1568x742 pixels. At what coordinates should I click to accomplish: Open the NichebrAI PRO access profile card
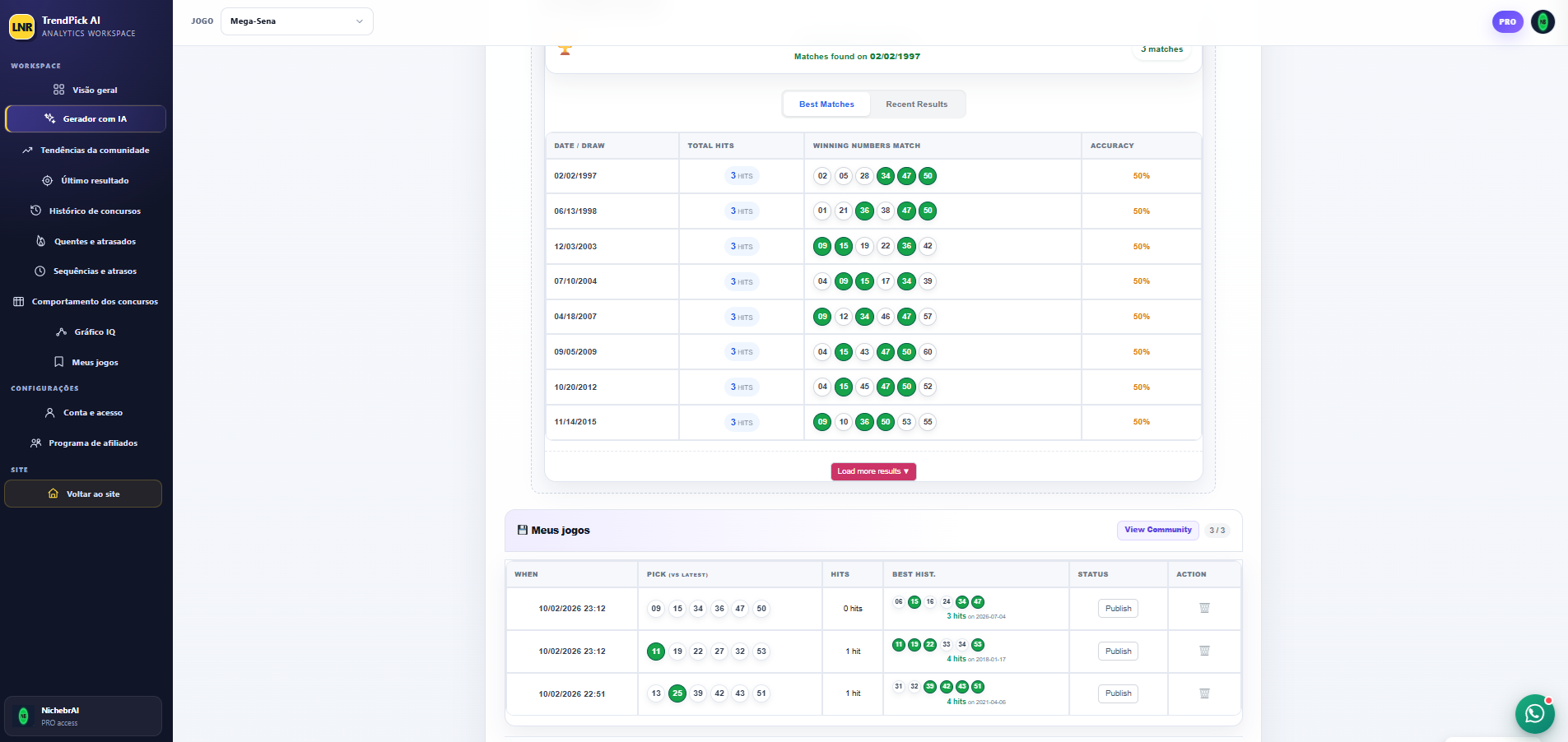pos(83,716)
